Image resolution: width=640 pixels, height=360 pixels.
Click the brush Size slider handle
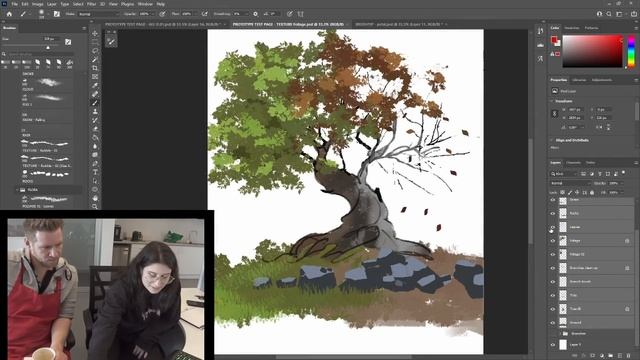(x=48, y=48)
